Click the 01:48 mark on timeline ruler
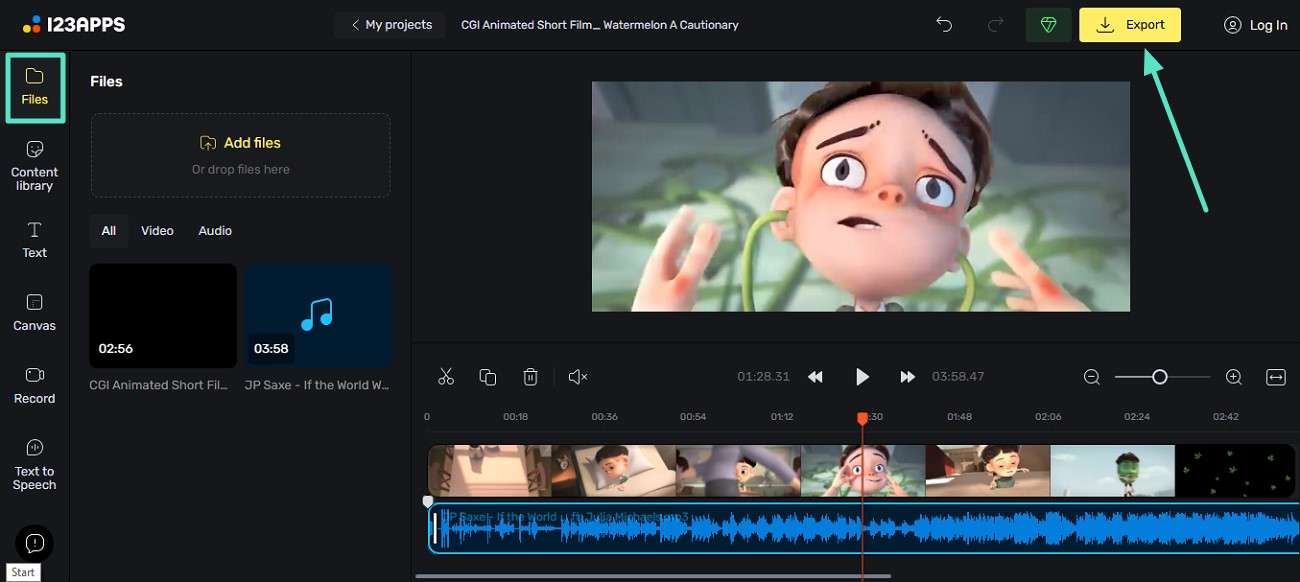The height and width of the screenshot is (582, 1300). [x=959, y=417]
